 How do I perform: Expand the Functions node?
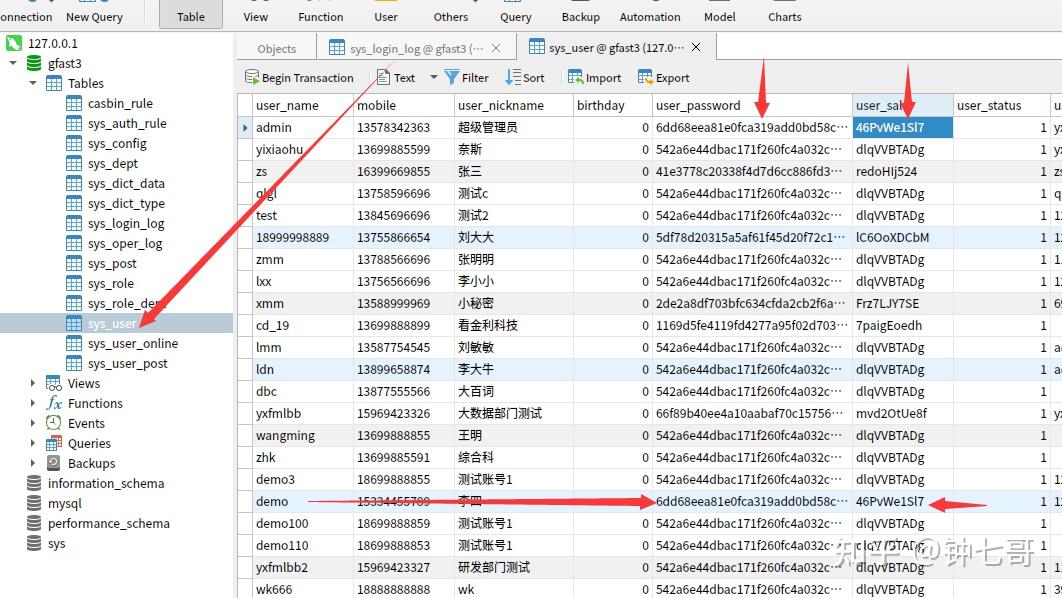pos(33,403)
